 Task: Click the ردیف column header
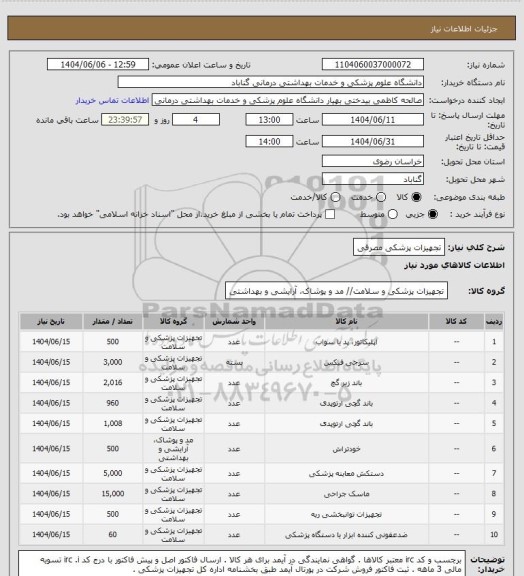coord(494,321)
